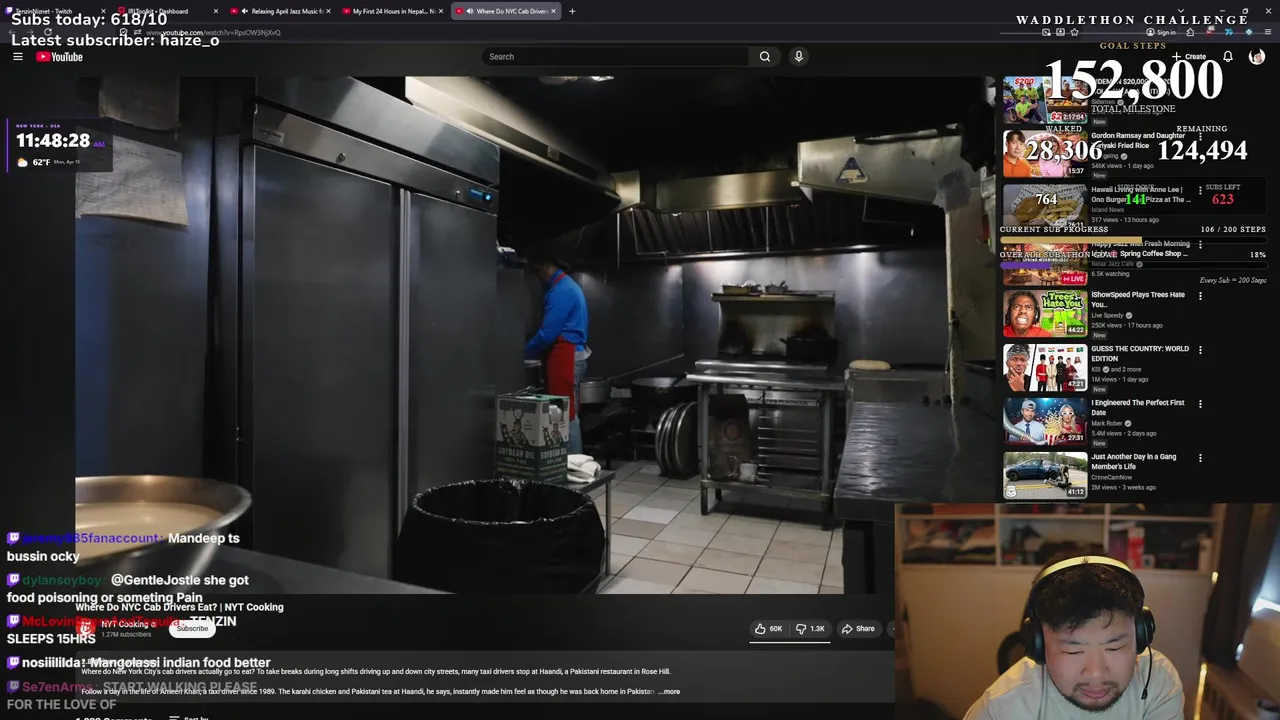Open the NYT Cooking channel avatar
This screenshot has height=720, width=1280.
(86, 628)
